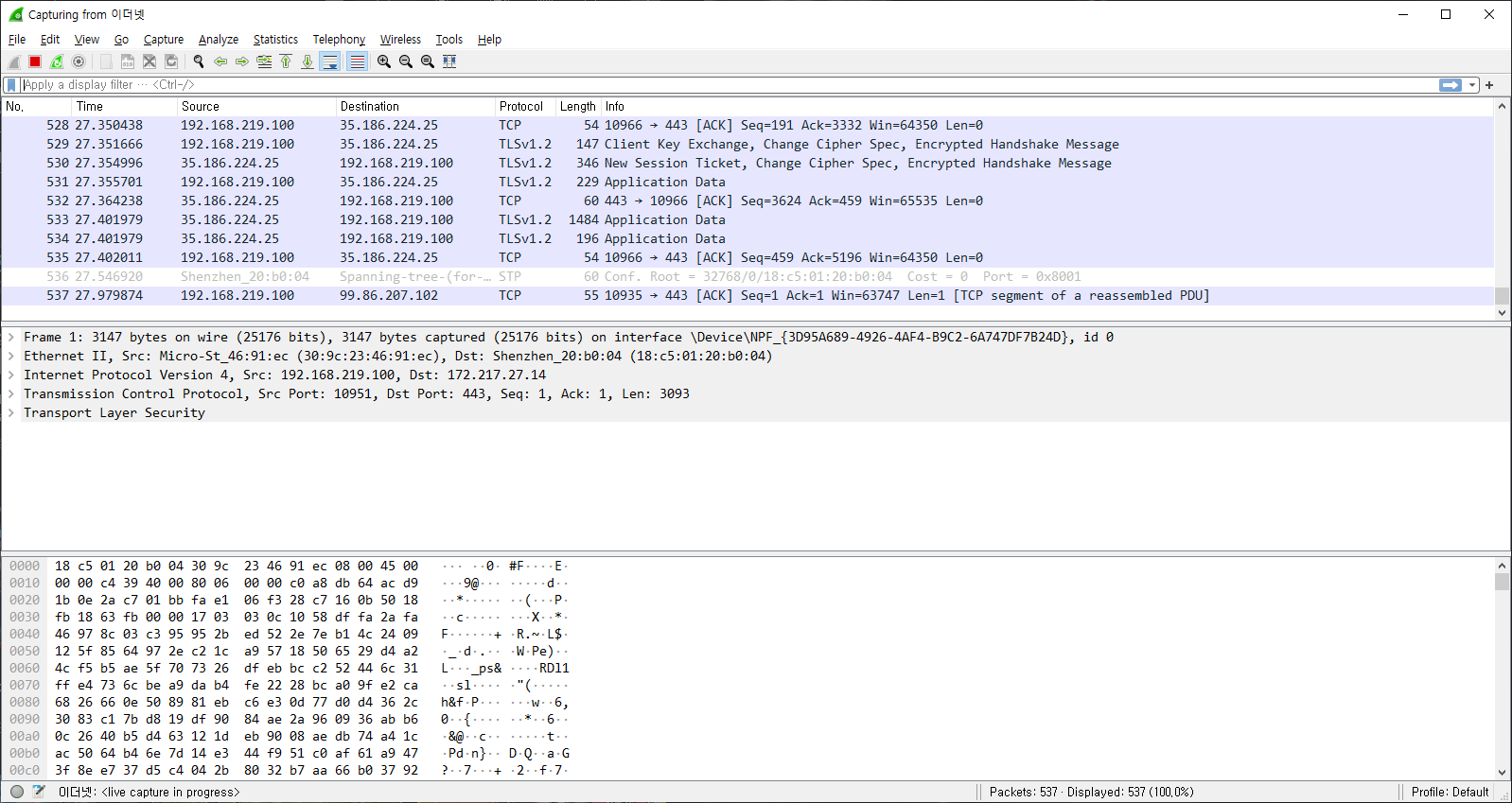The width and height of the screenshot is (1512, 803).
Task: Select packet 533 Application Data length 1484
Action: (x=747, y=220)
